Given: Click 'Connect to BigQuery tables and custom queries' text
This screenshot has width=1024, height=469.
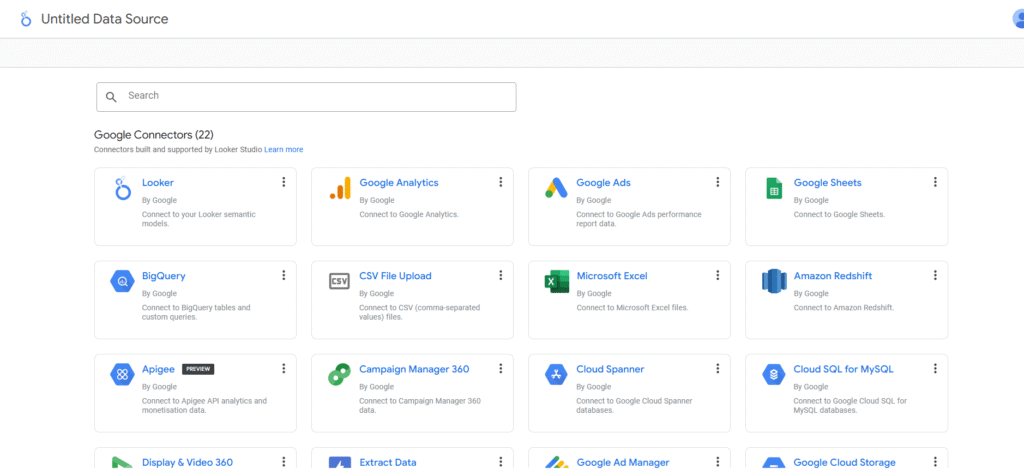Looking at the screenshot, I should pyautogui.click(x=196, y=312).
